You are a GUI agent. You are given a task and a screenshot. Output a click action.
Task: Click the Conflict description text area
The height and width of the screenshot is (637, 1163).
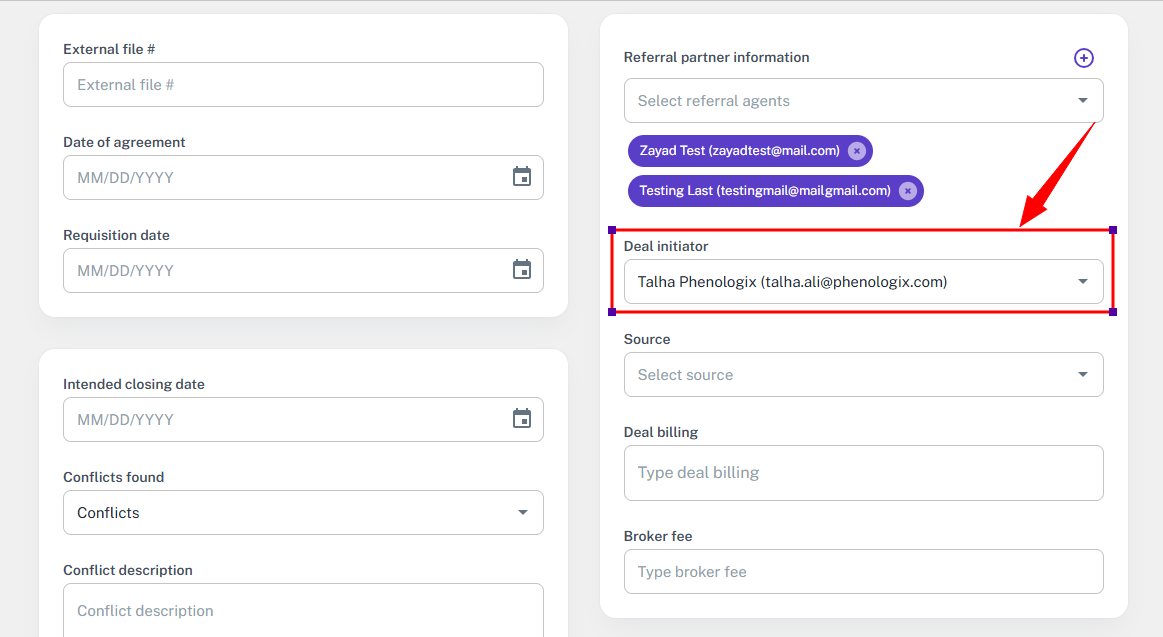[303, 610]
